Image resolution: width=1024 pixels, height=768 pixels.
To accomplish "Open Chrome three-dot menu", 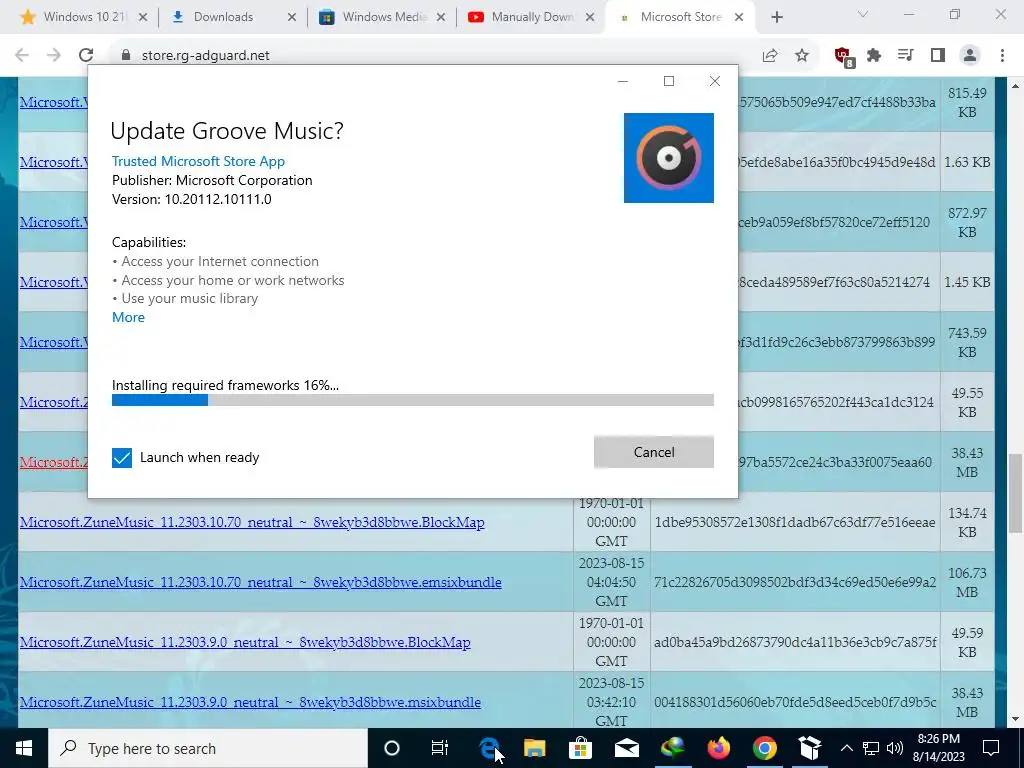I will click(1002, 56).
